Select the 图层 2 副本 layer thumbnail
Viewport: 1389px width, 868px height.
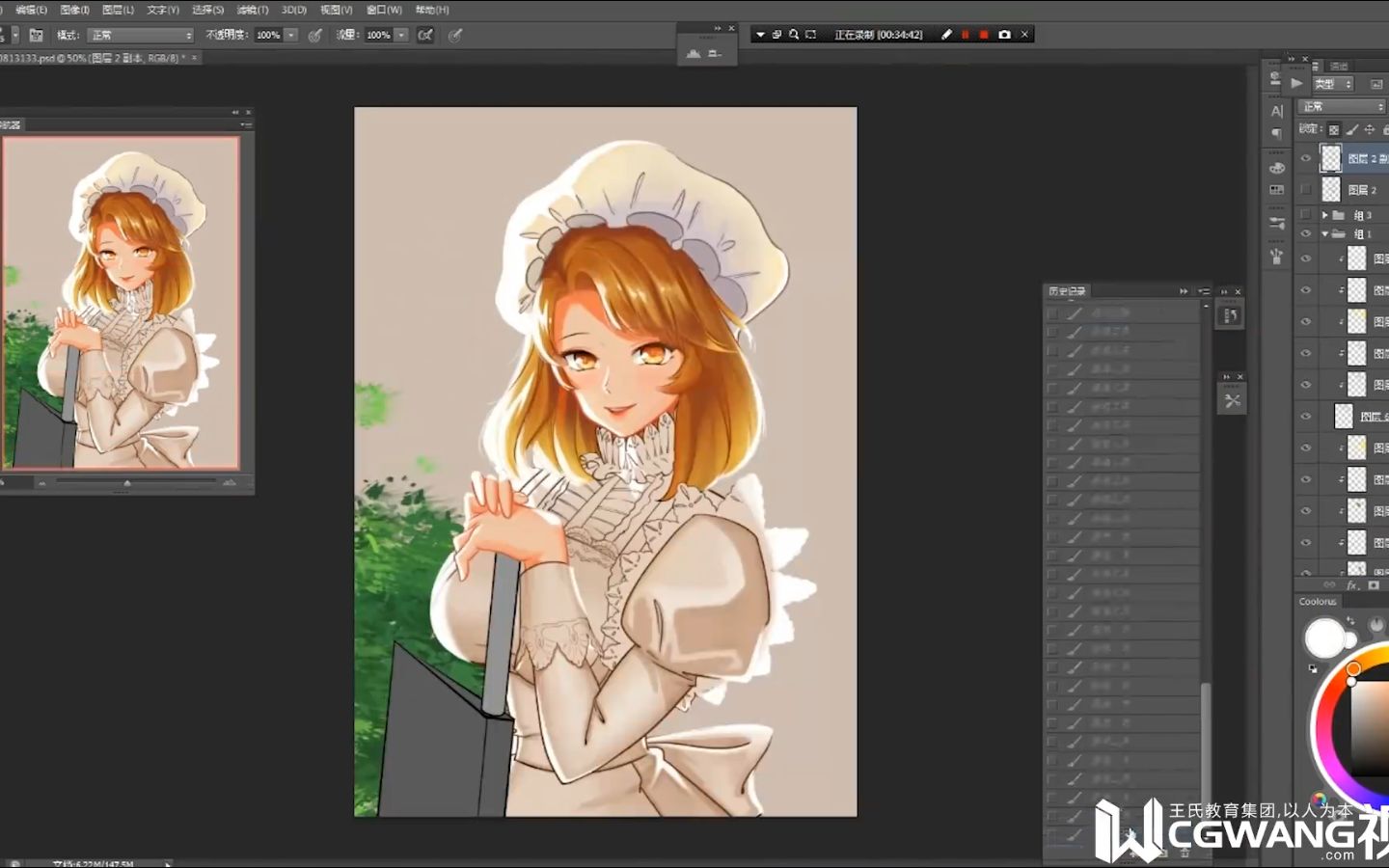tap(1331, 158)
